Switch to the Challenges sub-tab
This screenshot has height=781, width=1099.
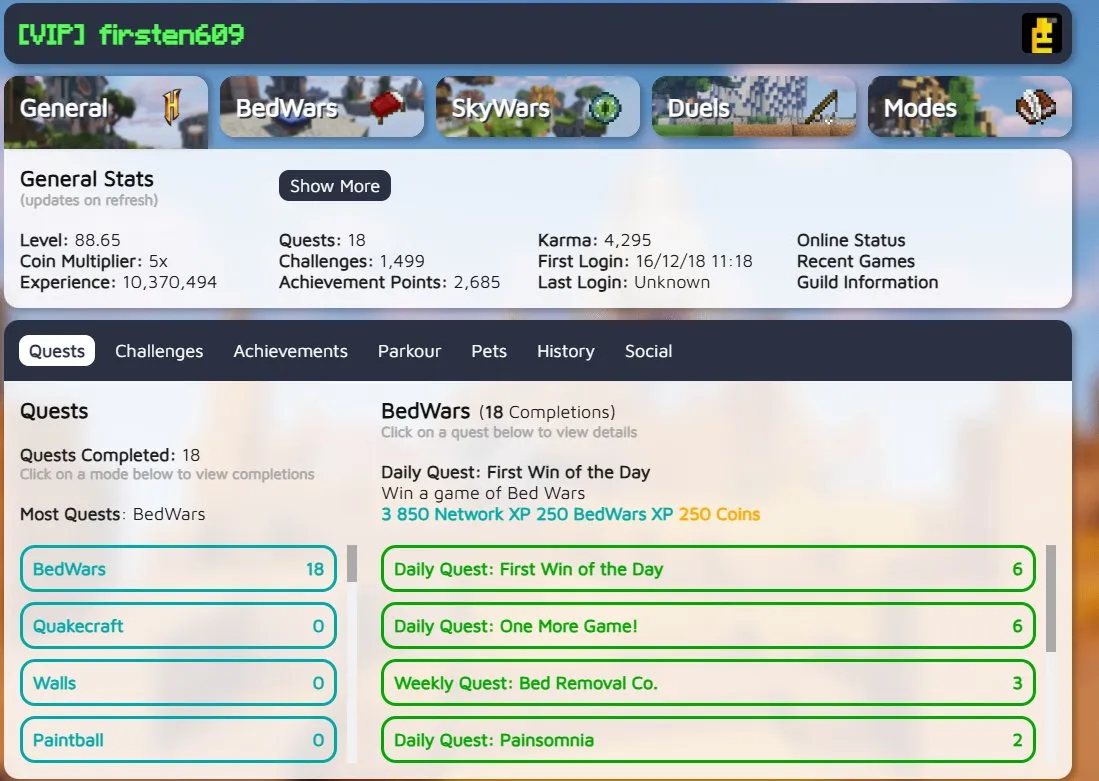[159, 351]
